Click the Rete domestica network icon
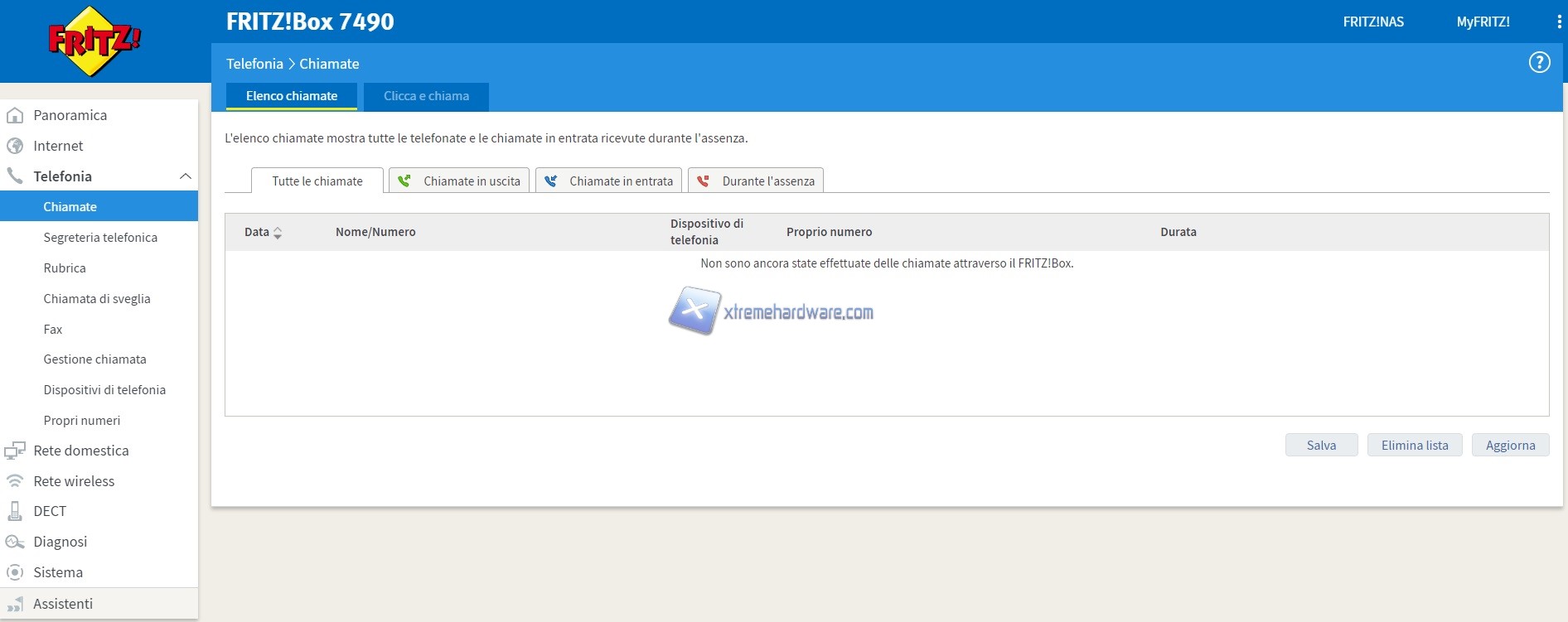This screenshot has width=1568, height=622. (x=15, y=451)
